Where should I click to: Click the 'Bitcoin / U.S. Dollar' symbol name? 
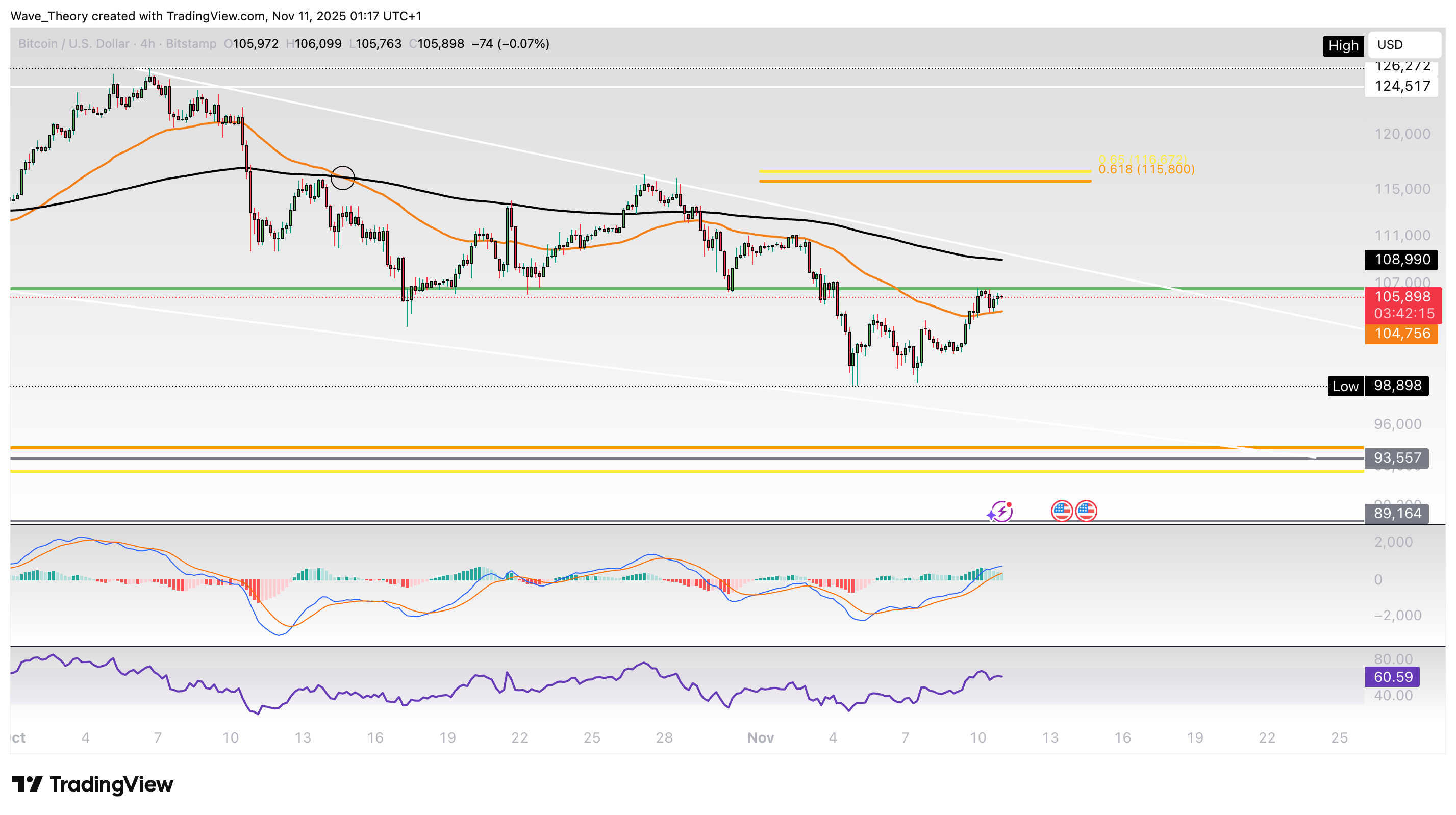[73, 43]
